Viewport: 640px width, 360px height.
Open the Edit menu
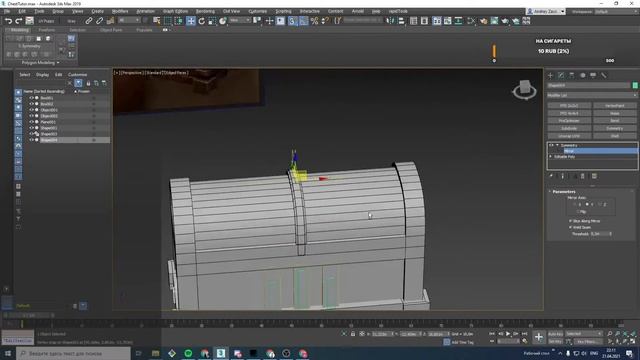point(22,11)
